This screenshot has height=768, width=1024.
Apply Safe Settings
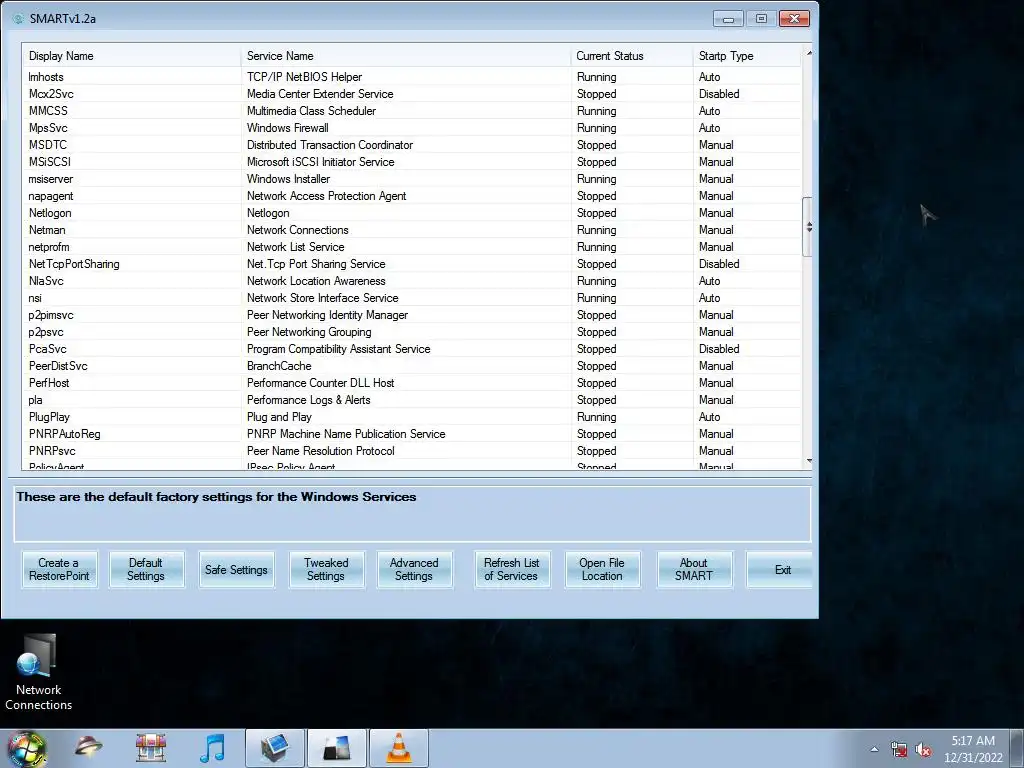pyautogui.click(x=236, y=569)
